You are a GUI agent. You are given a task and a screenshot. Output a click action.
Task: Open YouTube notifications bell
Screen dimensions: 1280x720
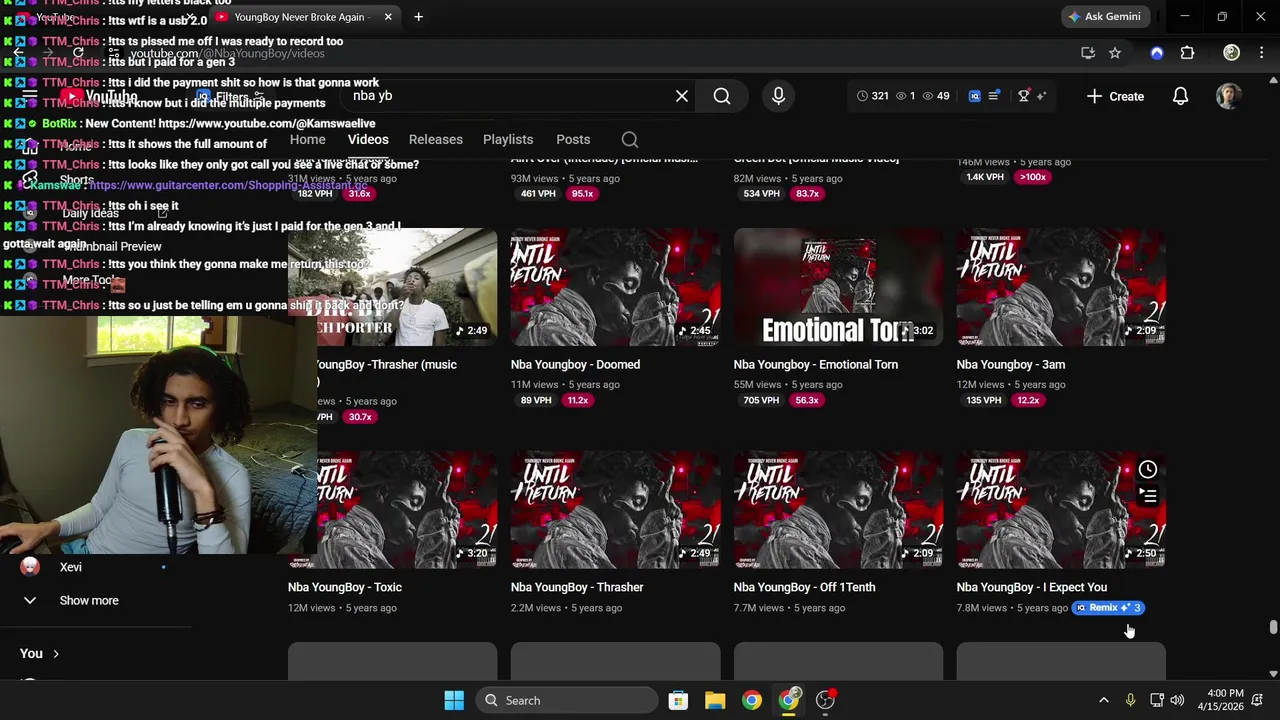coord(1180,96)
